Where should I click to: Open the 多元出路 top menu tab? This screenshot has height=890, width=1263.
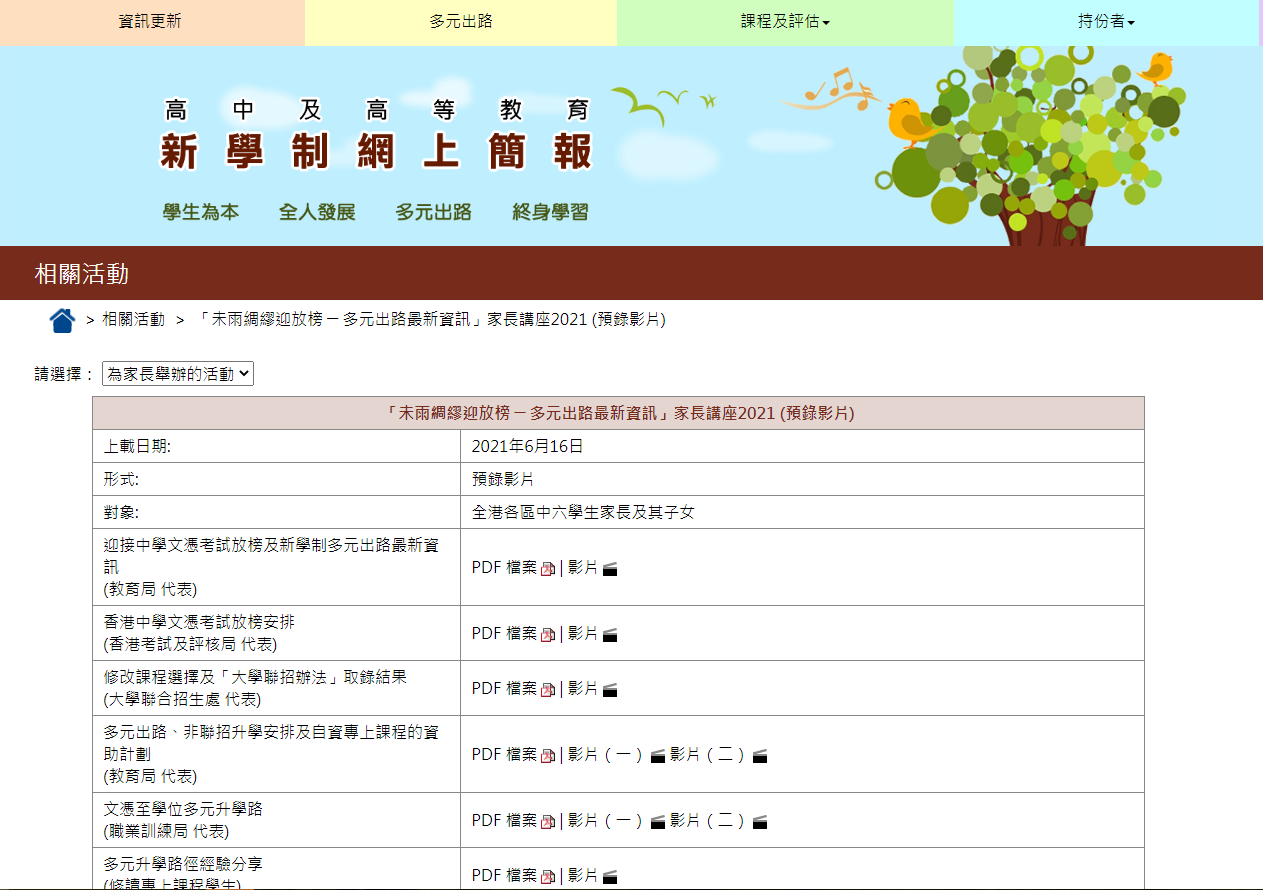tap(461, 22)
